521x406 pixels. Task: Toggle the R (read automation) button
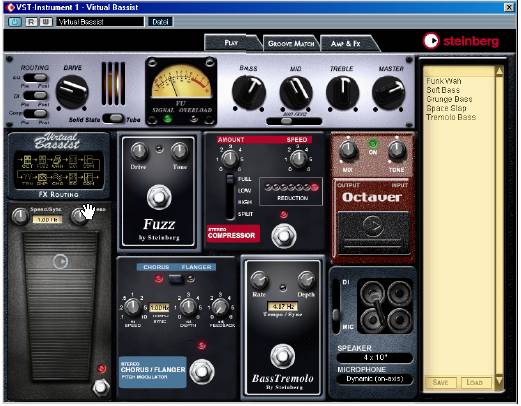31,22
